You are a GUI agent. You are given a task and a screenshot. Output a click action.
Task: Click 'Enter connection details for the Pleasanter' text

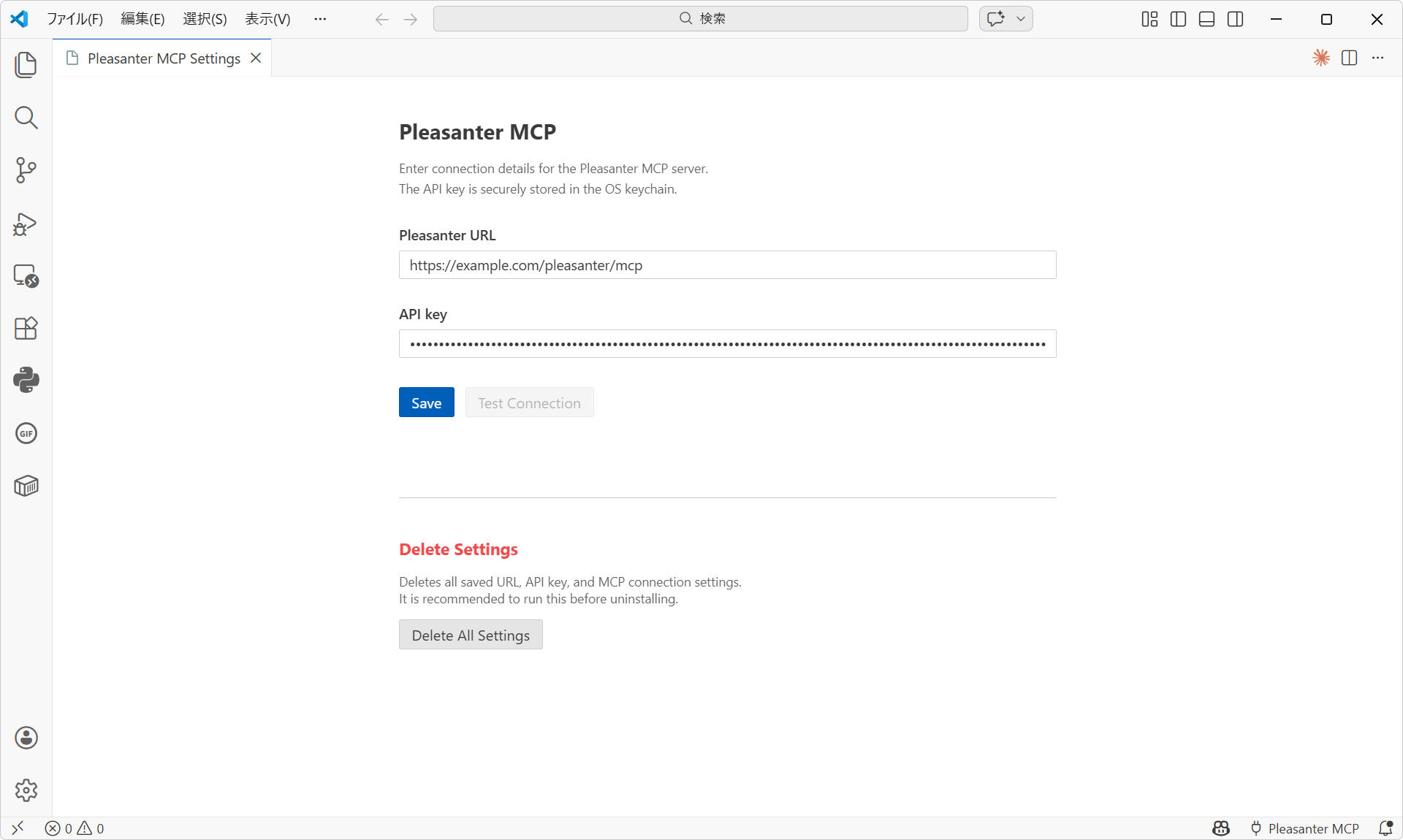click(x=553, y=169)
